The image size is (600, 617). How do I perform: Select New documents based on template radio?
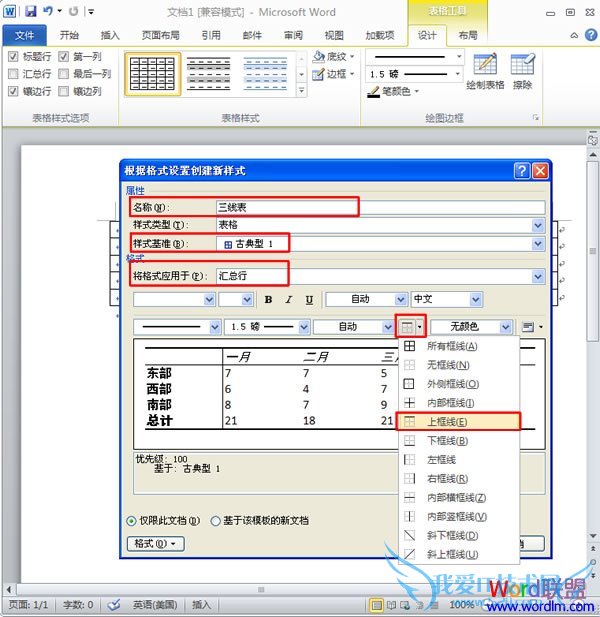point(215,521)
